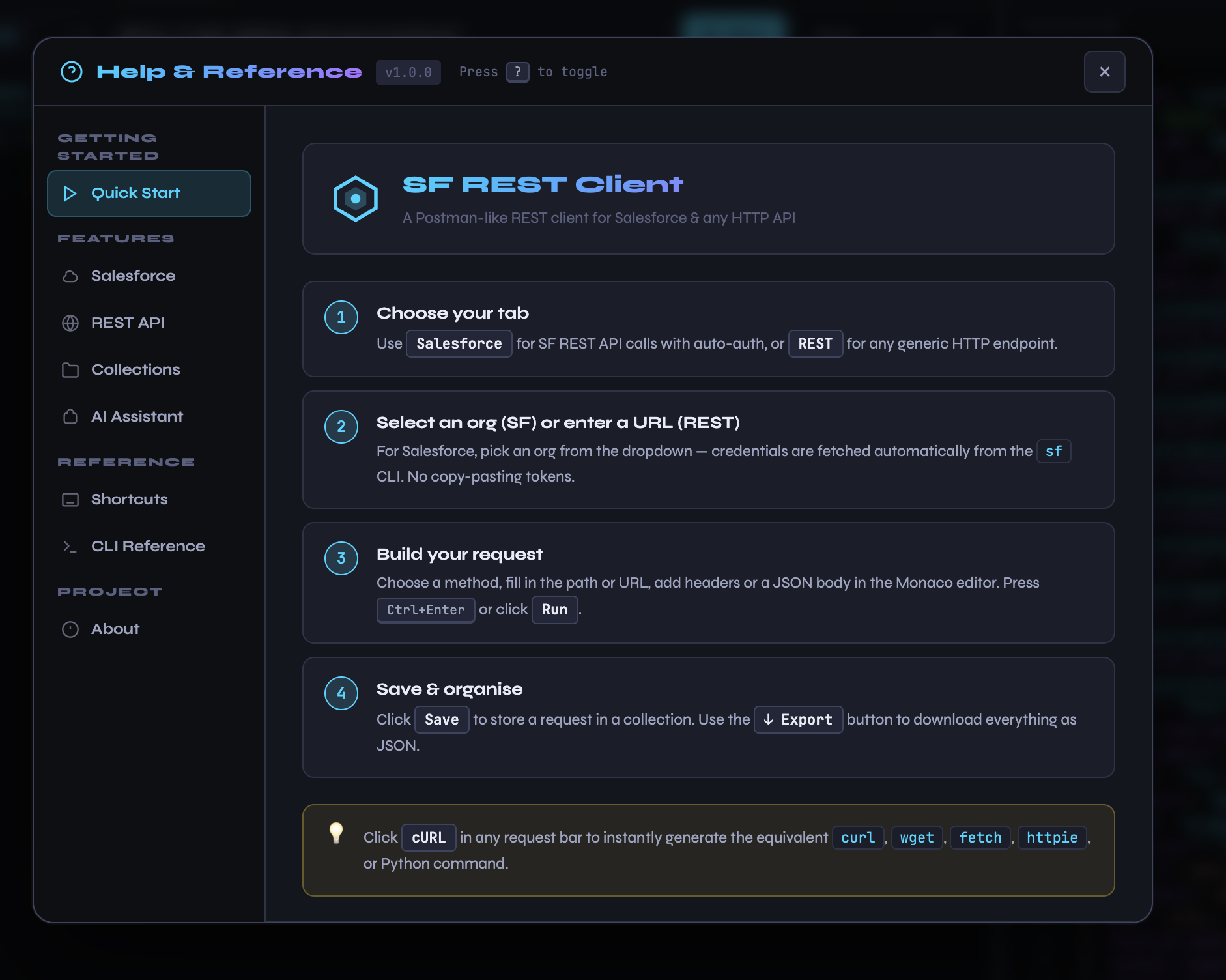The image size is (1226, 980).
Task: Click the Shortcuts keyboard icon
Action: tap(70, 500)
